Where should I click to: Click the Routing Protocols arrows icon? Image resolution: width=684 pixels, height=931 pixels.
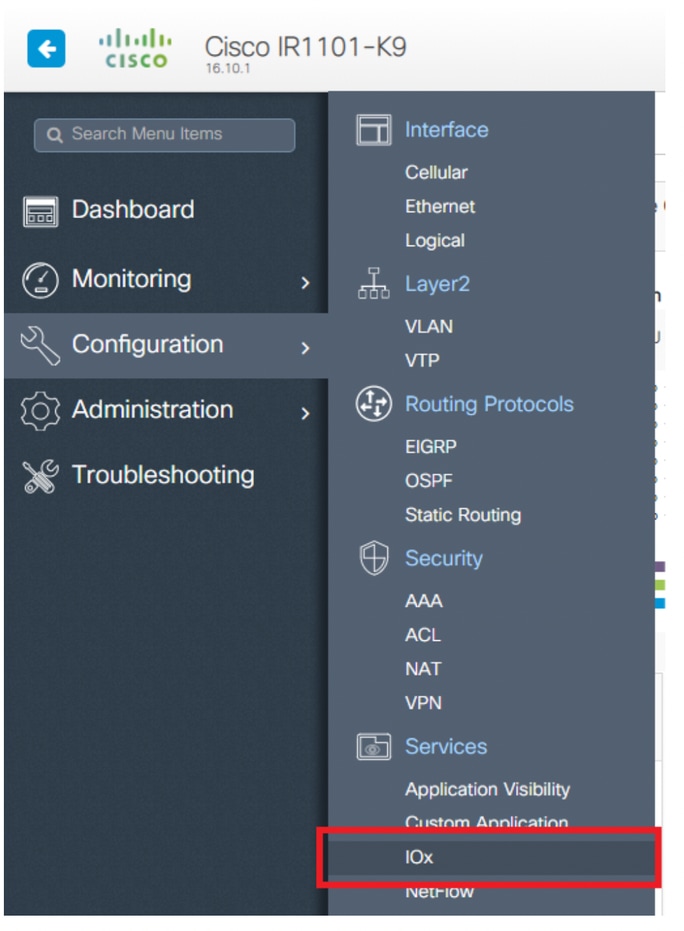(373, 404)
